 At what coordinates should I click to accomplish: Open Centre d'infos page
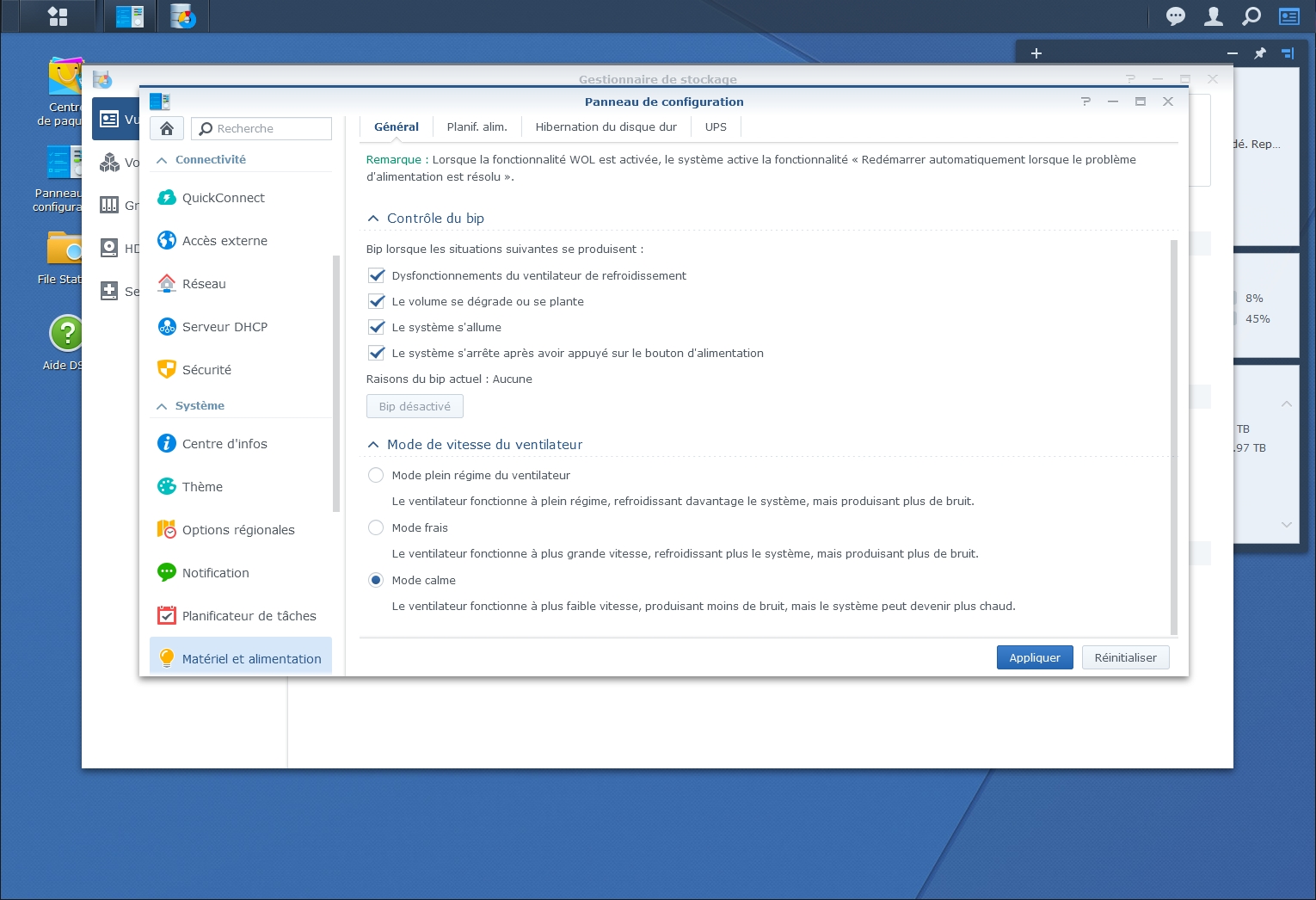[224, 444]
